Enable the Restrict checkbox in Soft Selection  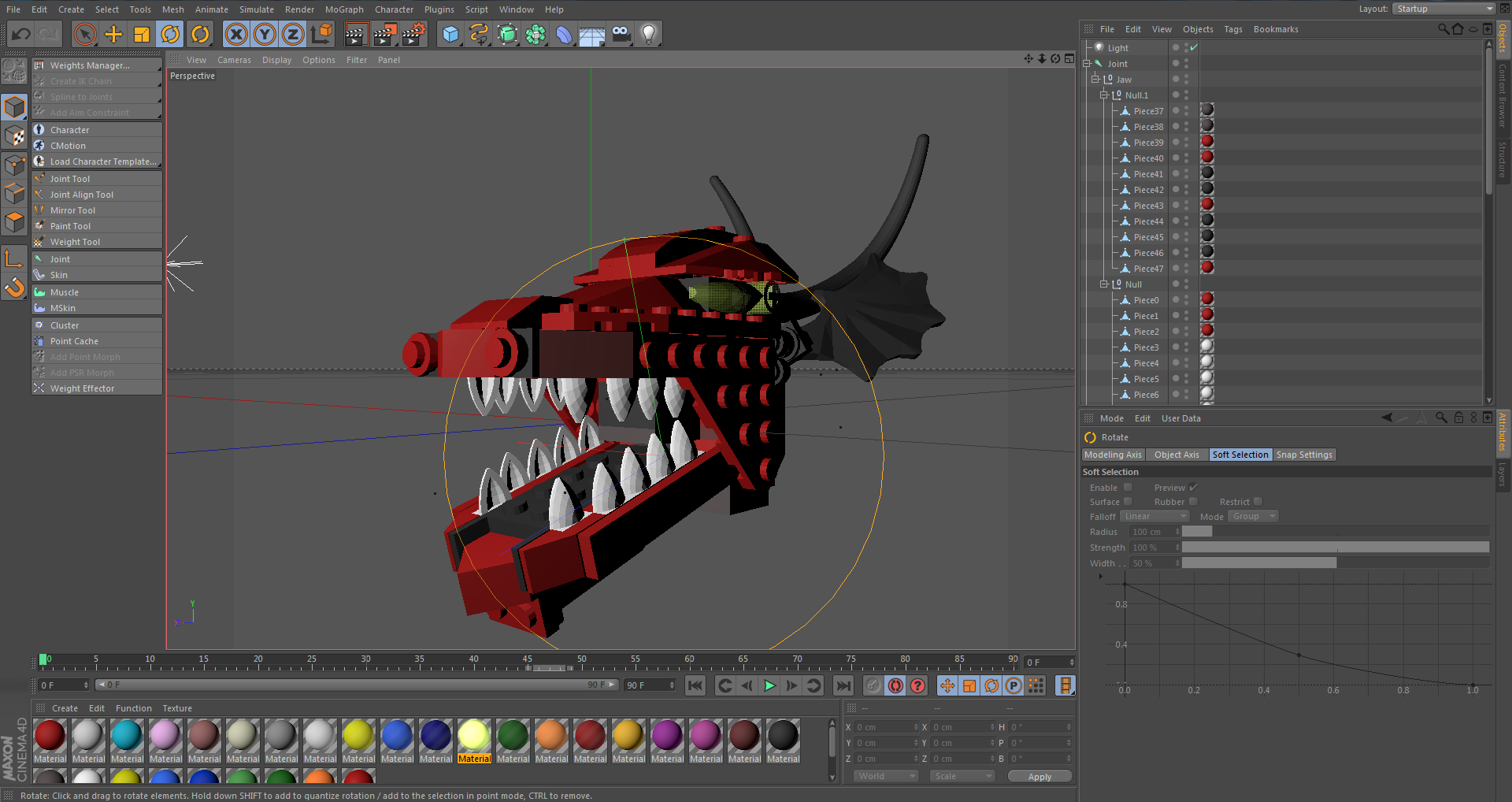[1257, 502]
